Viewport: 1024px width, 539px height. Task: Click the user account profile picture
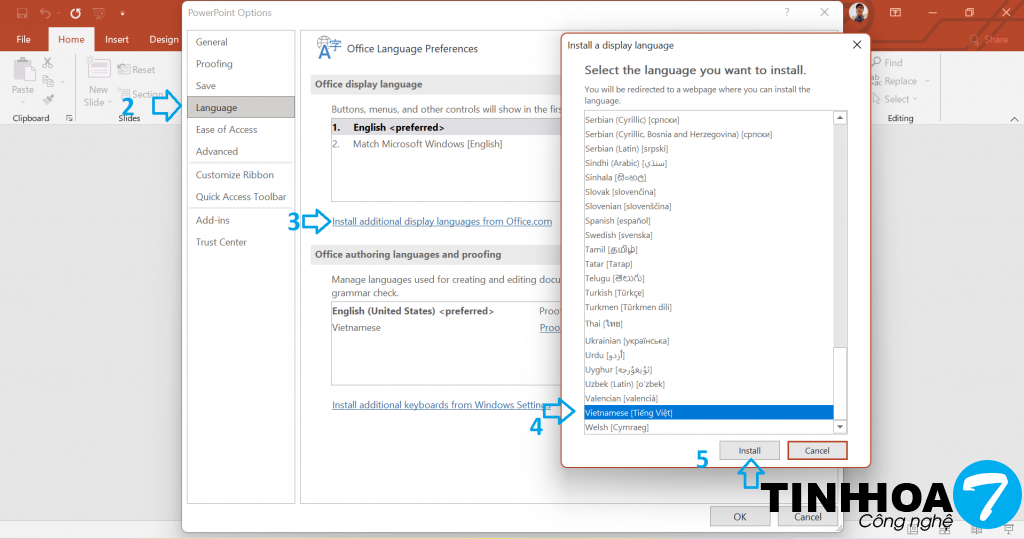pos(858,13)
